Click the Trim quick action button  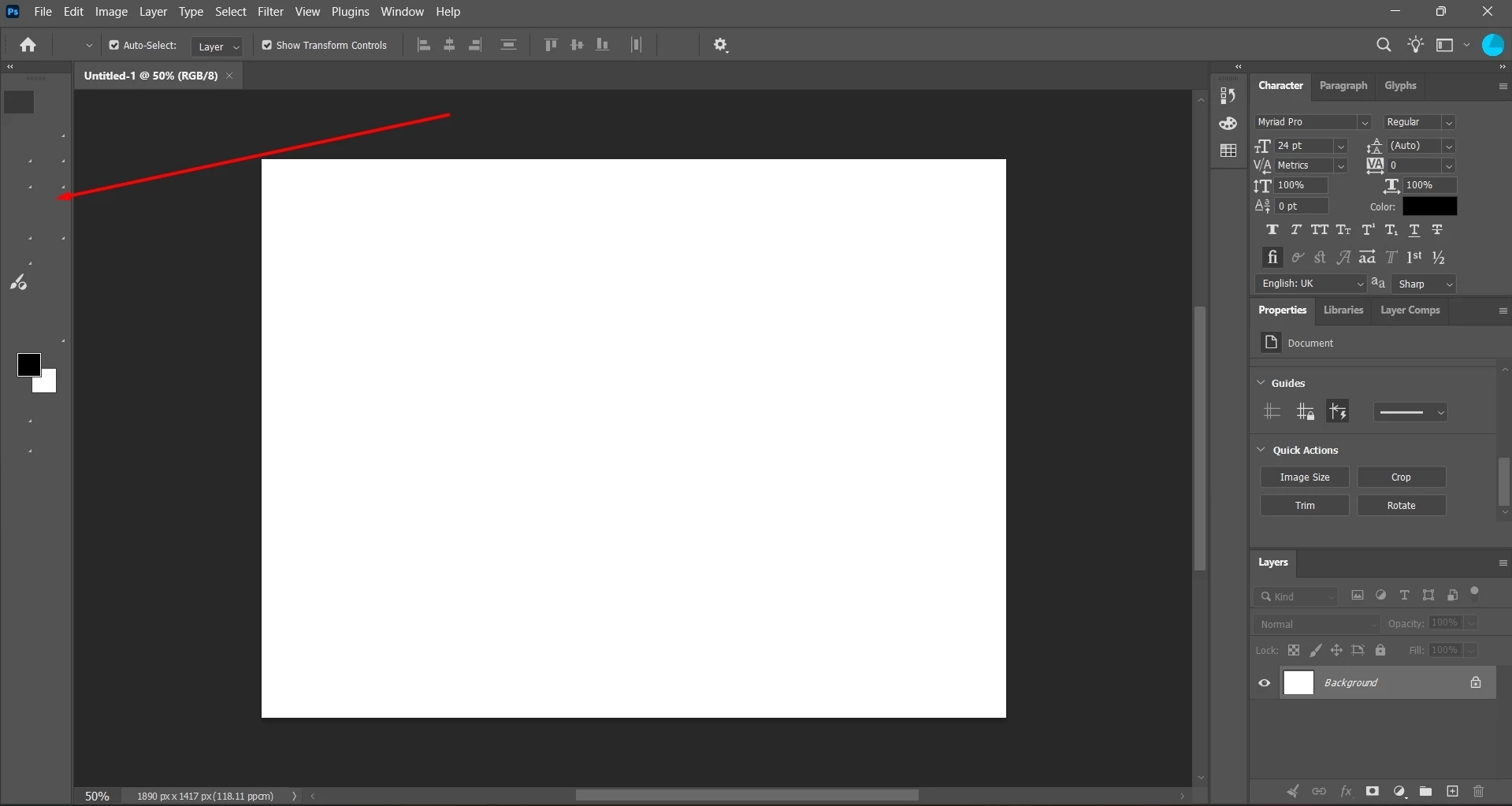(1305, 505)
